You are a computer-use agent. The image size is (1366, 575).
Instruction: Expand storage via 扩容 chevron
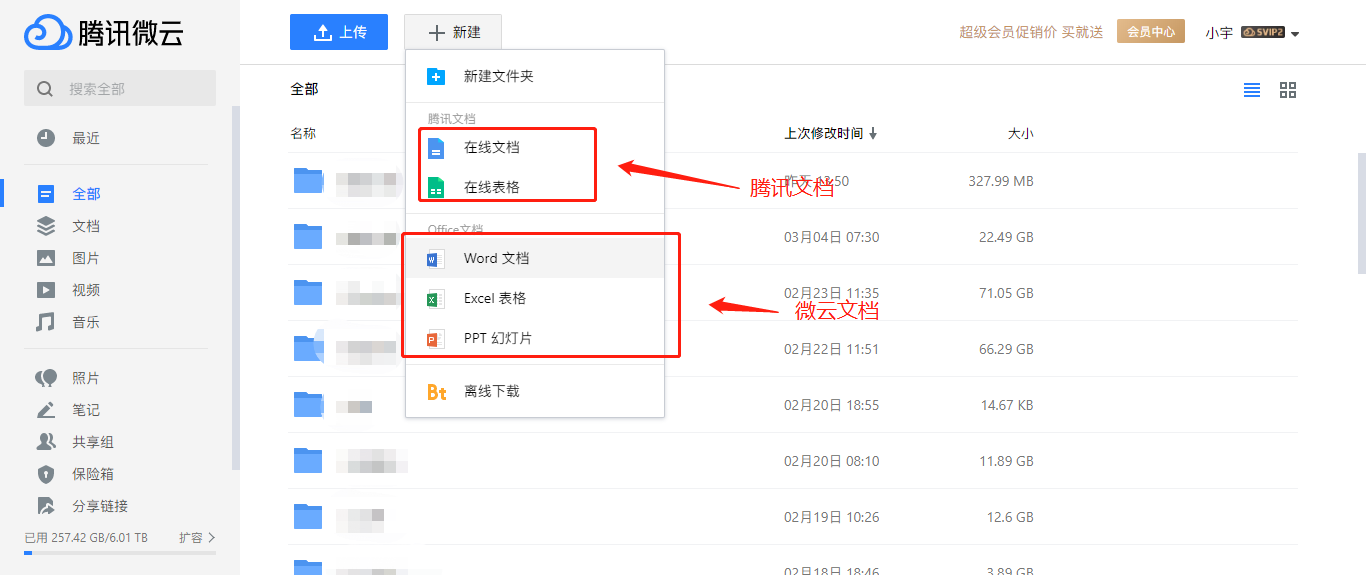click(x=212, y=538)
